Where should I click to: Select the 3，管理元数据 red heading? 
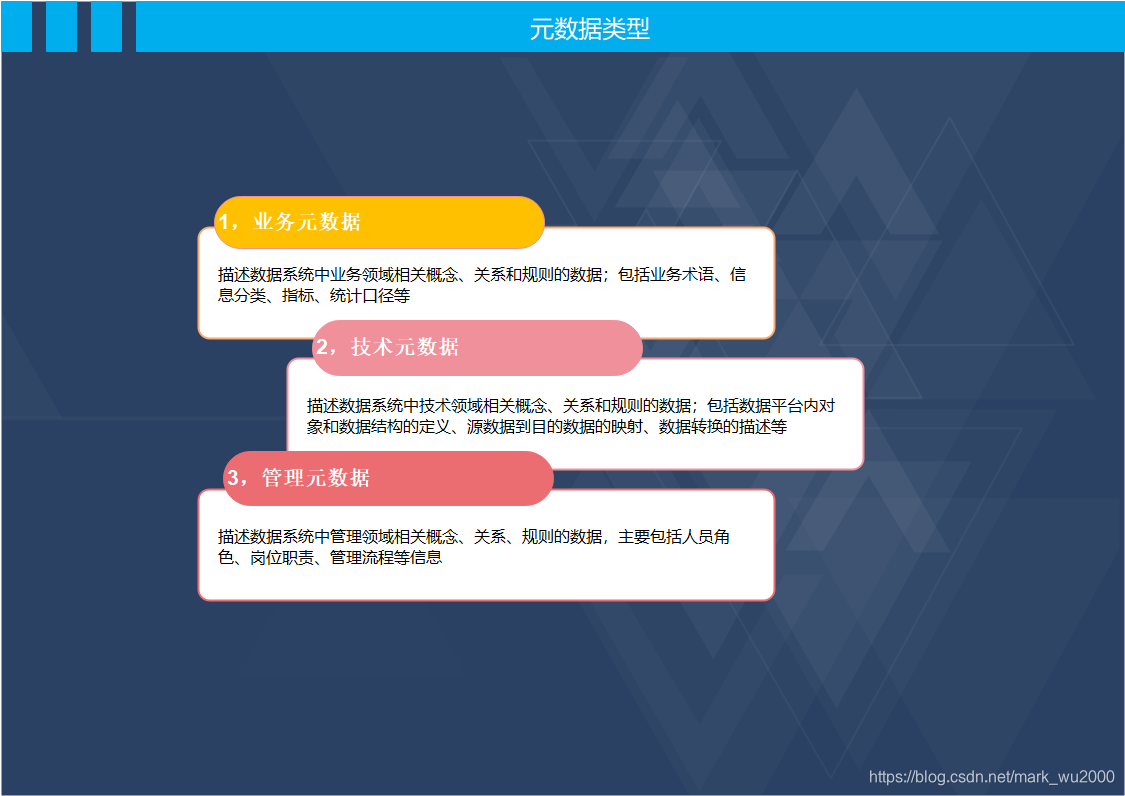click(x=388, y=478)
